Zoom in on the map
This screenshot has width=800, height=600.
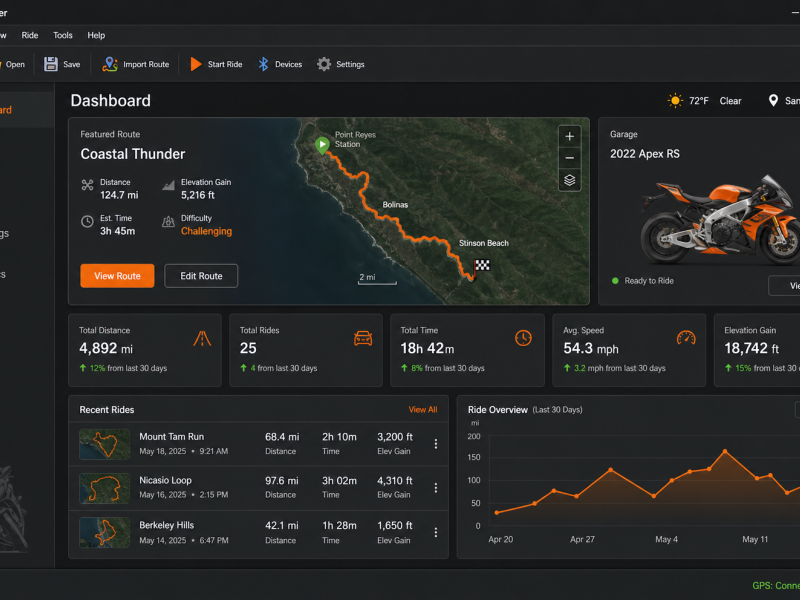[569, 136]
